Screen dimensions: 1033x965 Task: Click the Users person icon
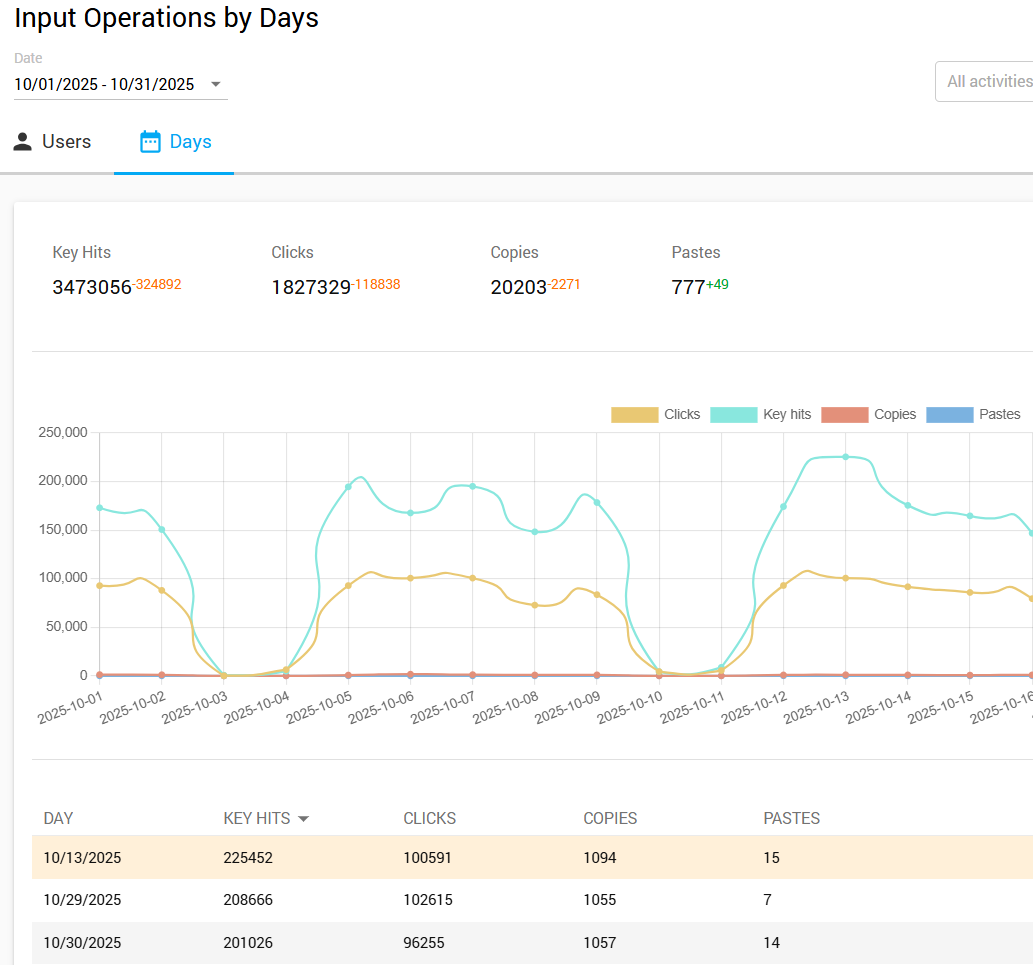(x=23, y=142)
